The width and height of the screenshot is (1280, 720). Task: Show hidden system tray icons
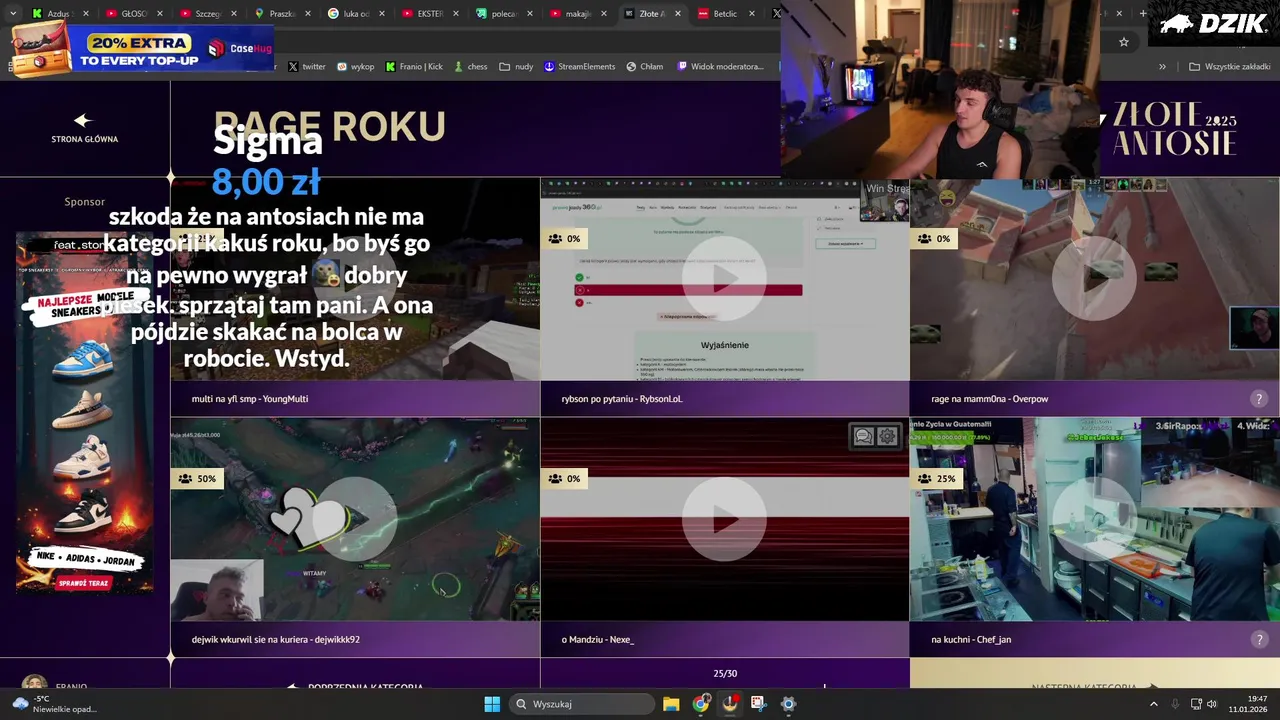click(1153, 704)
